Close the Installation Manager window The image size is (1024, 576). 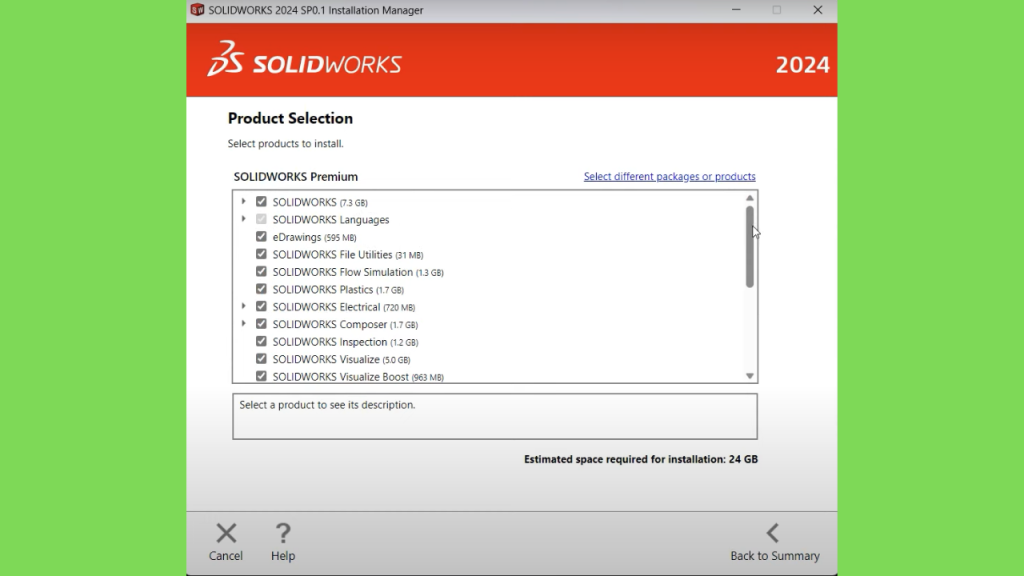[x=818, y=10]
